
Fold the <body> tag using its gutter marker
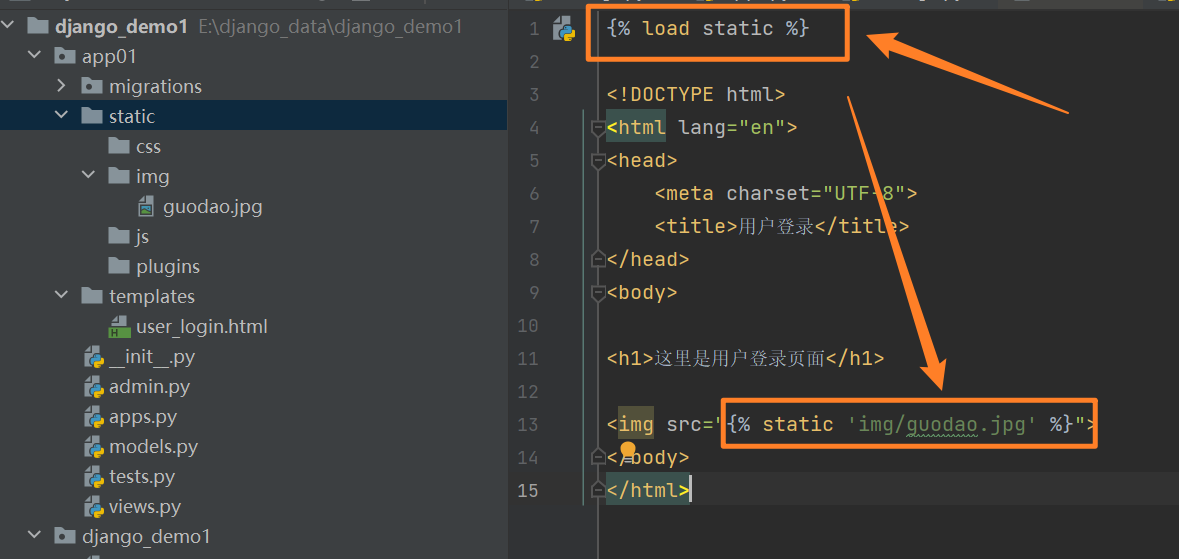click(598, 292)
